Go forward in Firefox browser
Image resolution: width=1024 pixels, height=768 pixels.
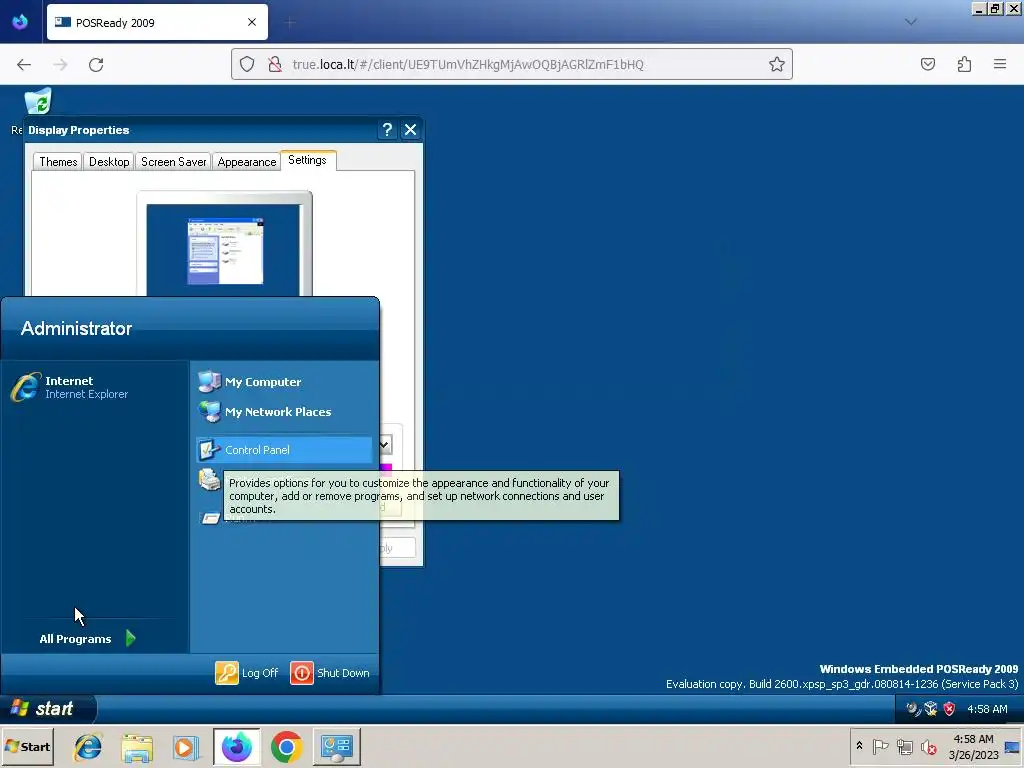(x=60, y=64)
